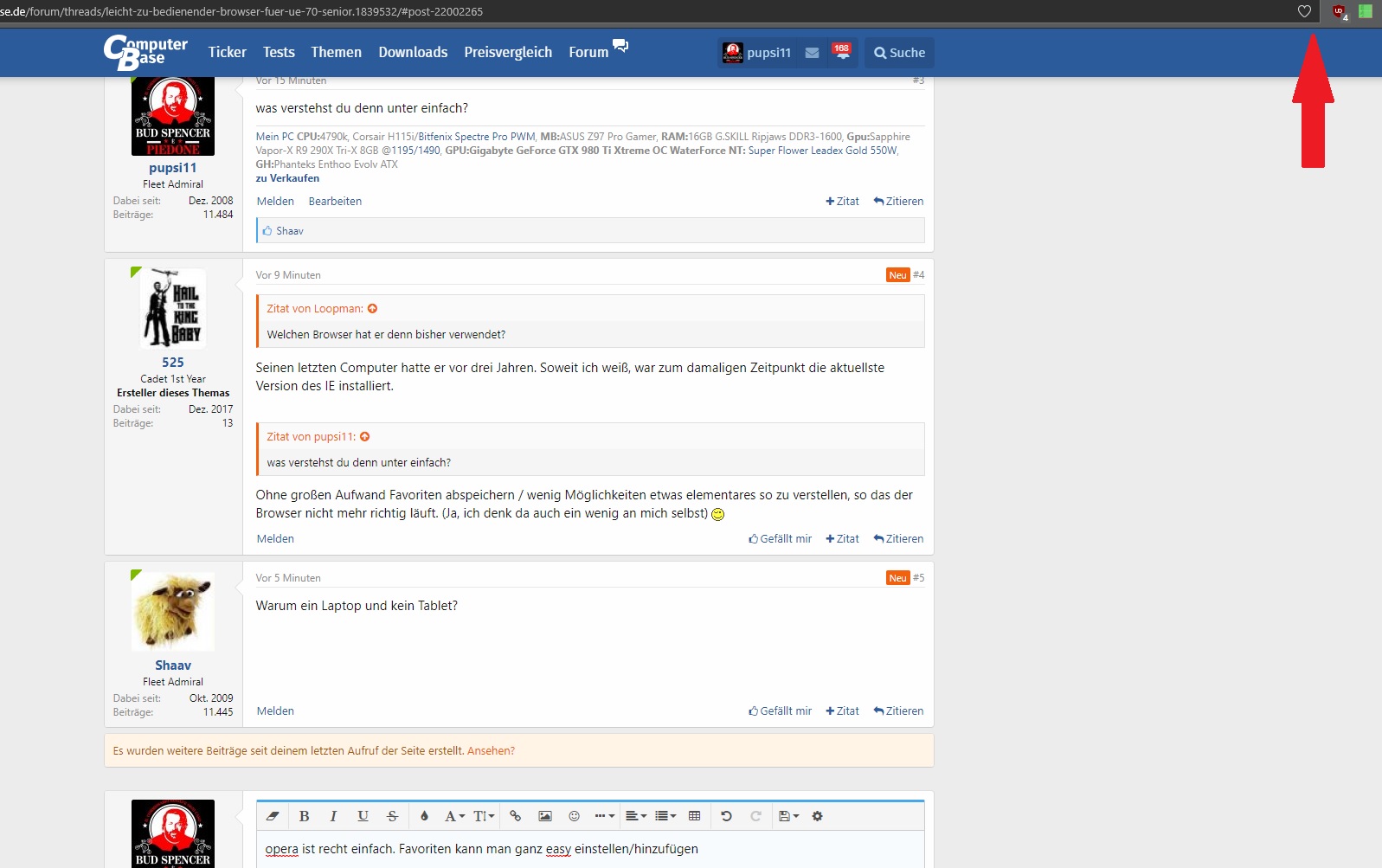The height and width of the screenshot is (868, 1382).
Task: Open the uBlock Origin extension icon
Action: click(1340, 12)
